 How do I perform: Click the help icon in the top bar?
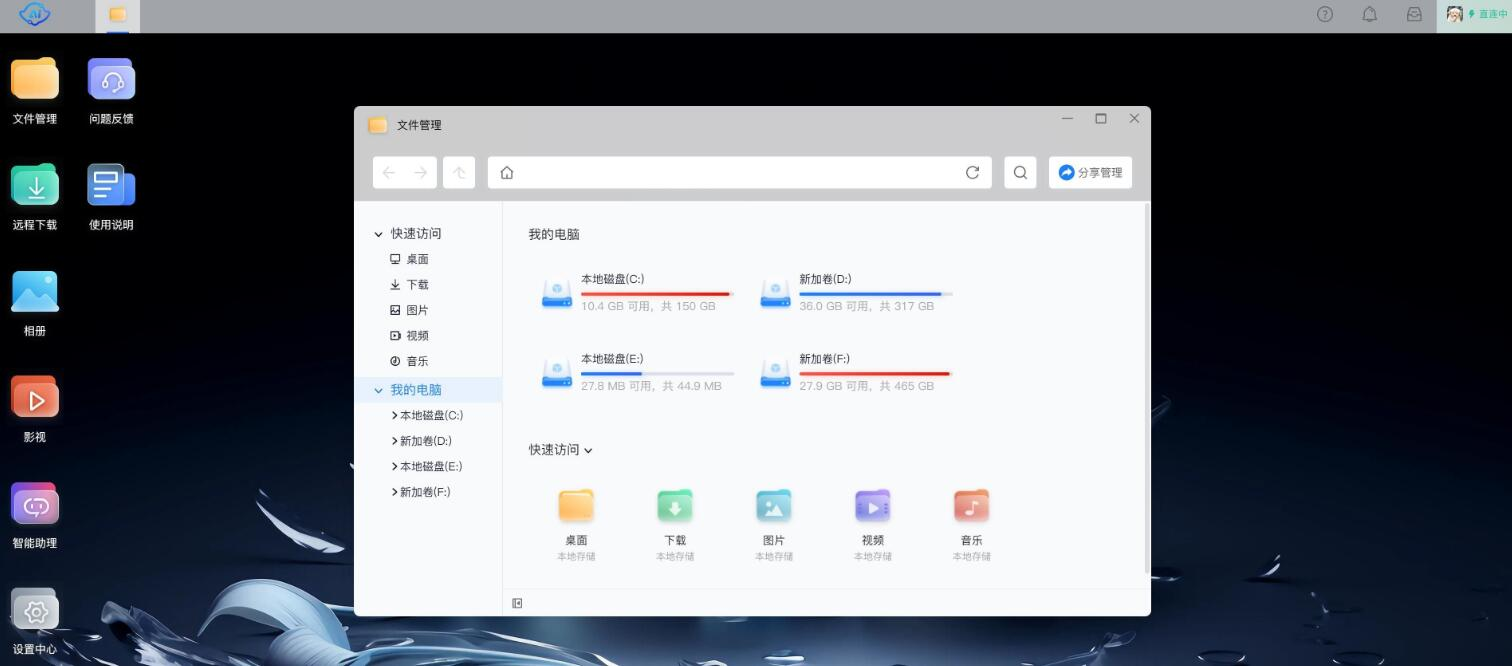coord(1325,14)
